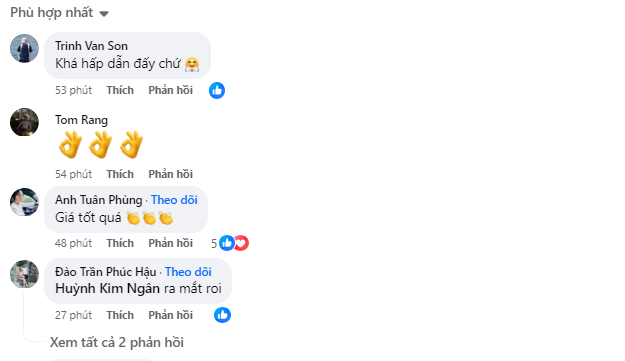Open Anh Tuân Phùng's profile picture
Image resolution: width=625 pixels, height=361 pixels.
24,202
